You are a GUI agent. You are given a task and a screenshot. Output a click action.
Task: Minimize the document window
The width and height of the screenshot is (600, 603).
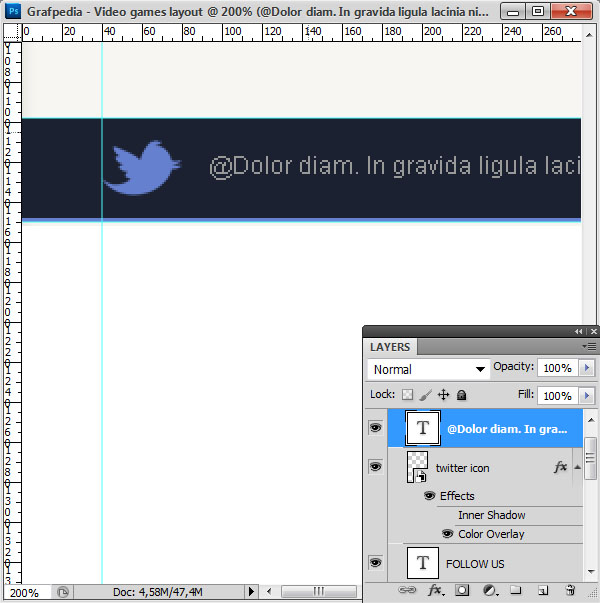click(x=512, y=12)
